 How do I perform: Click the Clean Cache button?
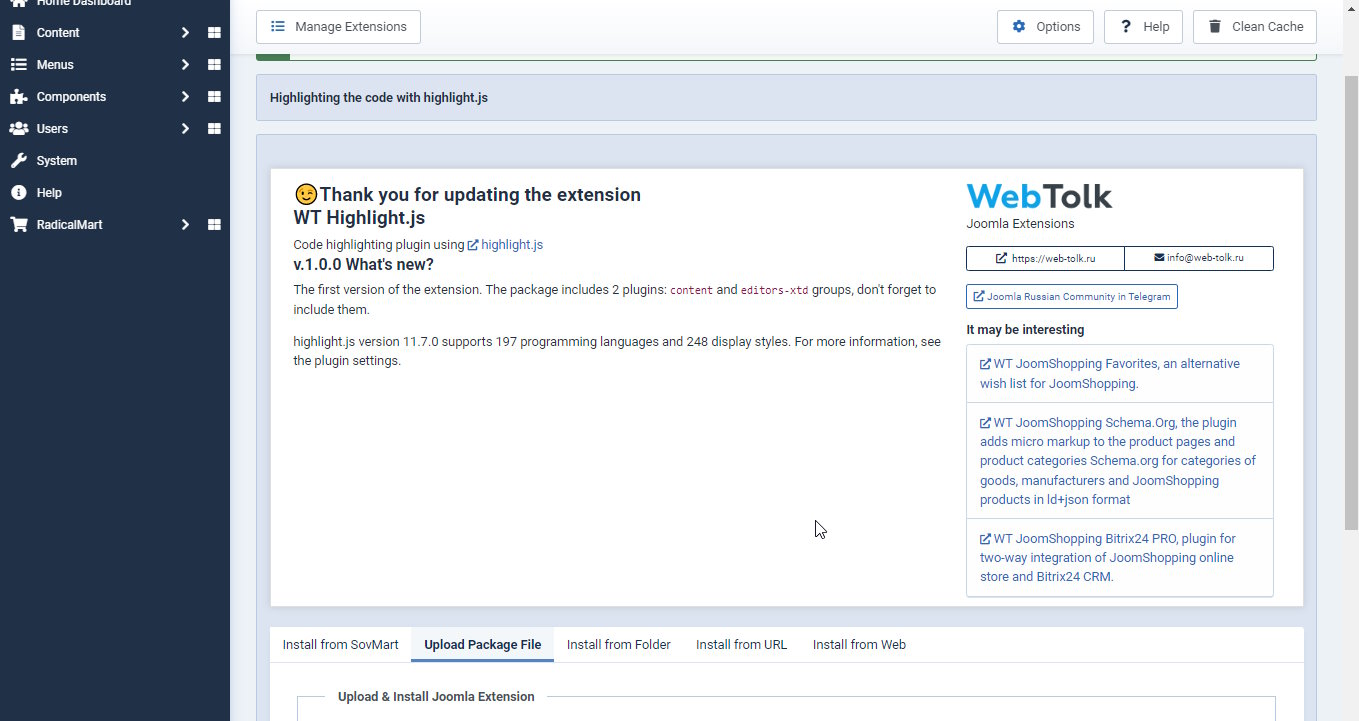point(1255,27)
